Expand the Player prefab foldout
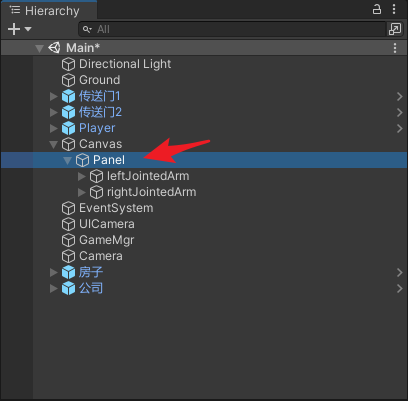Screen dimensions: 408x401 pyautogui.click(x=53, y=128)
